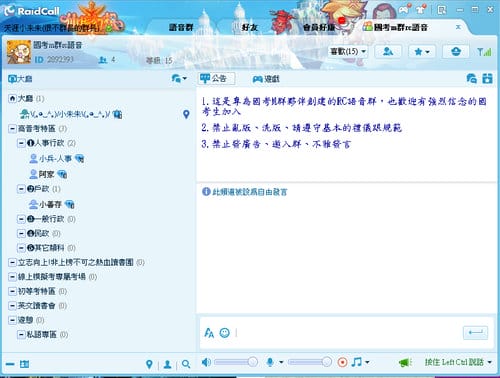Click badge icon next to 小蕃存
Viewport: 500px width, 378px height.
pyautogui.click(x=70, y=204)
